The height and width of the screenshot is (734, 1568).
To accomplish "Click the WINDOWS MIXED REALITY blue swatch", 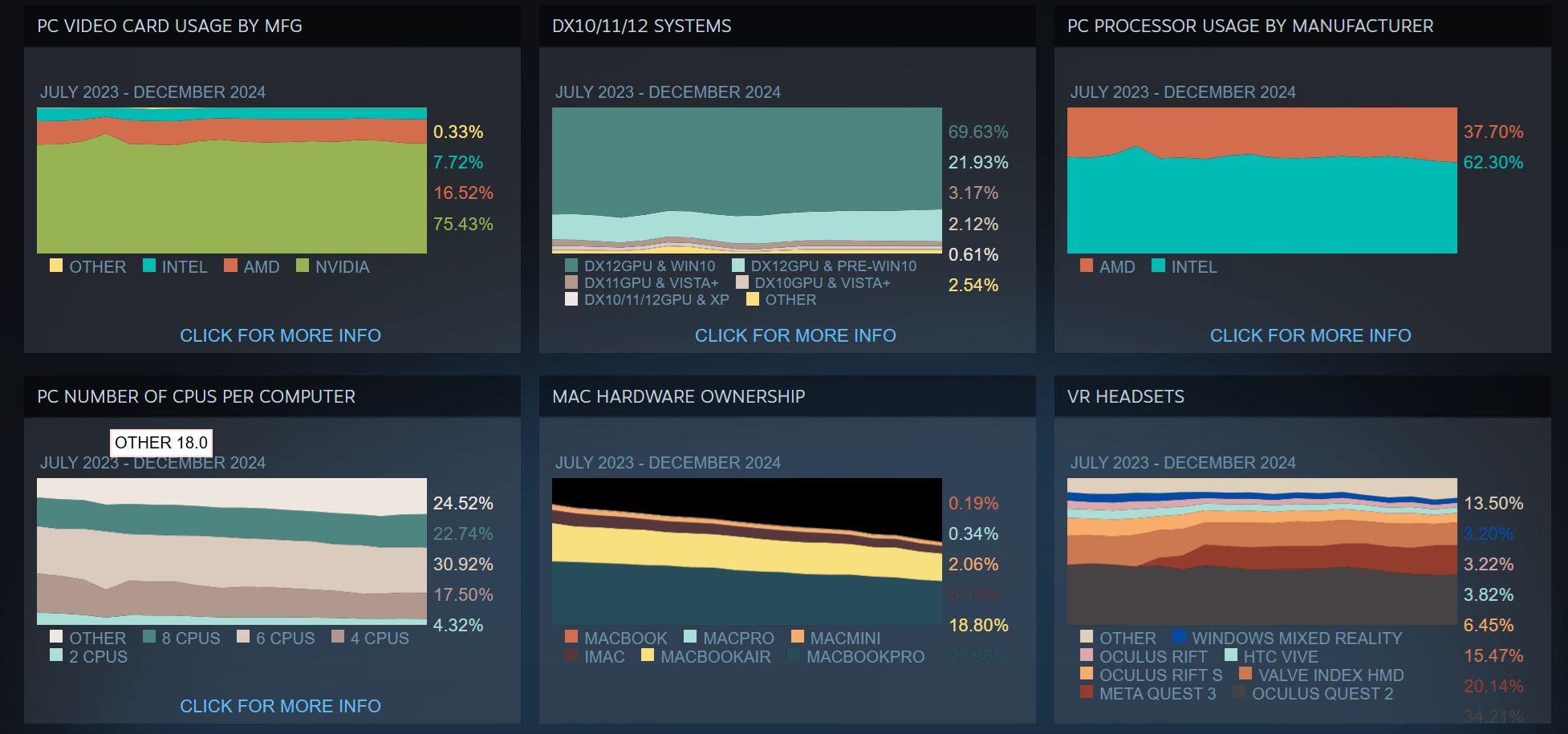I will tap(1179, 637).
